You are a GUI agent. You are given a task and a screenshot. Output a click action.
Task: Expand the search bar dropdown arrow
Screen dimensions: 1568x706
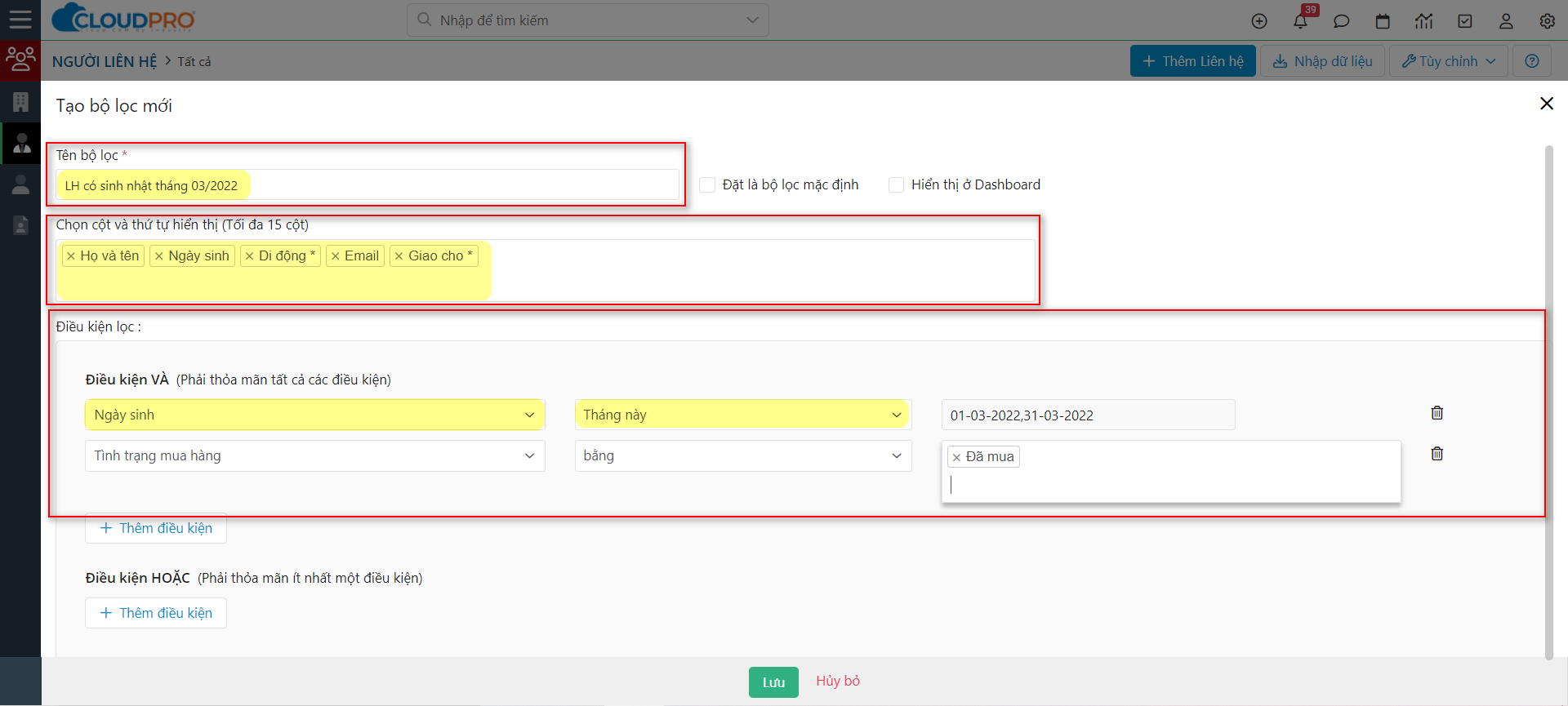point(752,20)
